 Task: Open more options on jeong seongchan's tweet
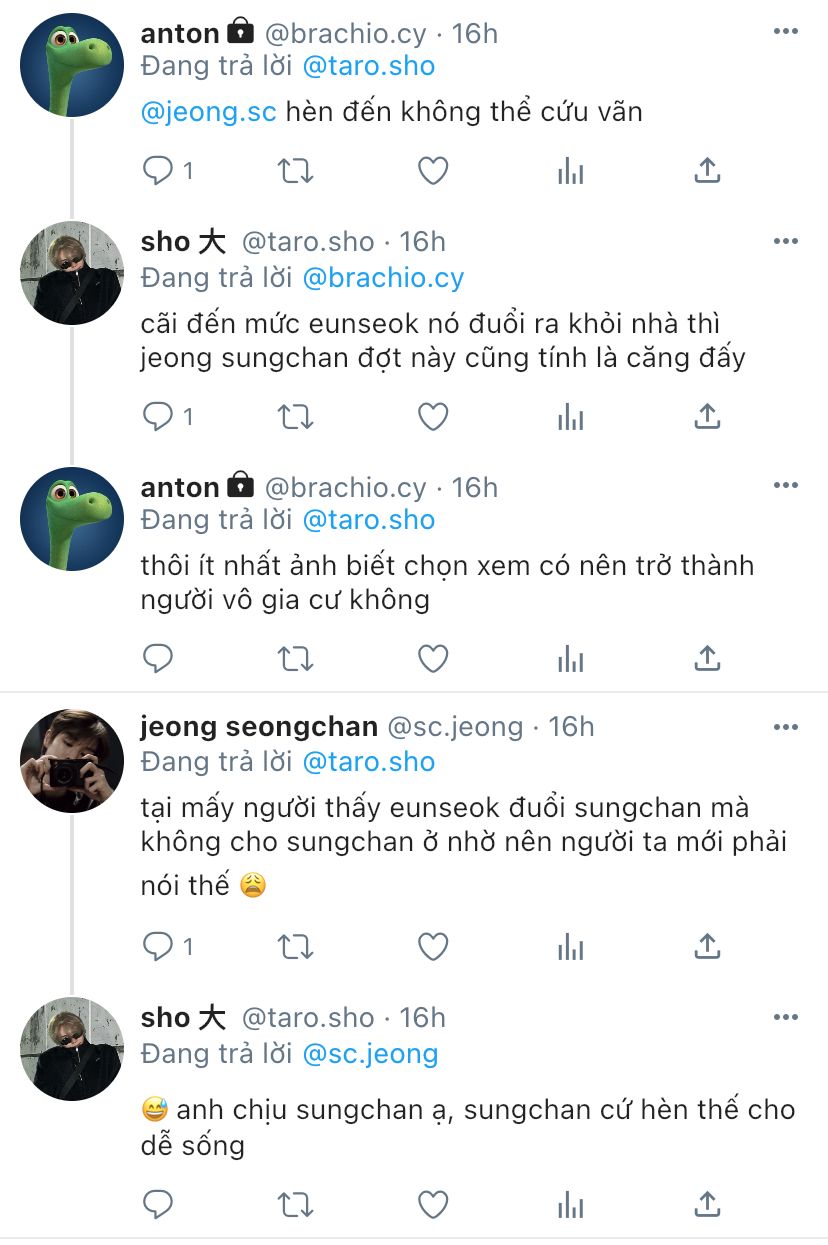click(x=786, y=726)
